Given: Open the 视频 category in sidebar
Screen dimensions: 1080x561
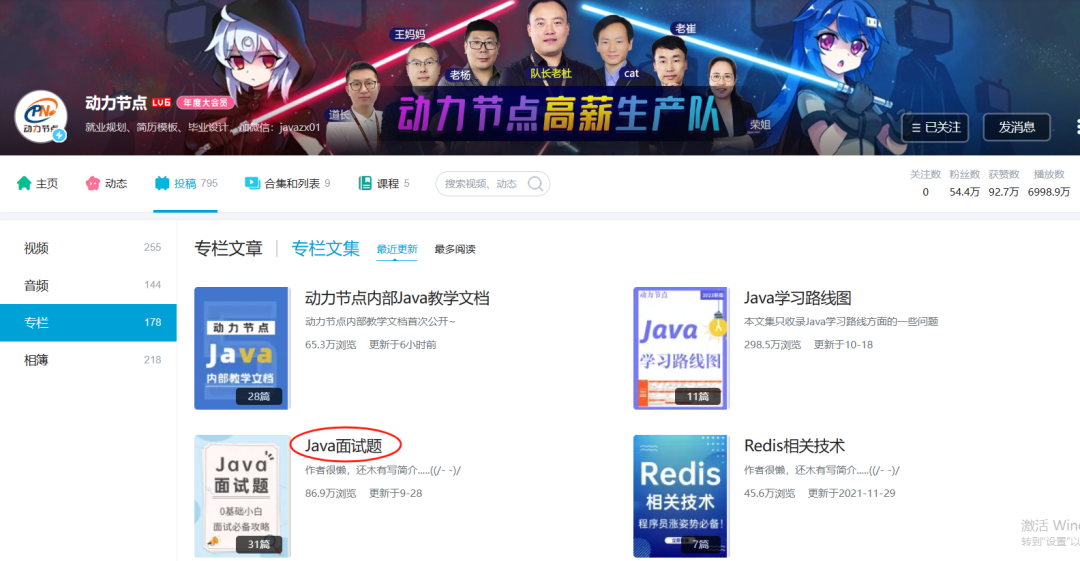Looking at the screenshot, I should point(37,248).
